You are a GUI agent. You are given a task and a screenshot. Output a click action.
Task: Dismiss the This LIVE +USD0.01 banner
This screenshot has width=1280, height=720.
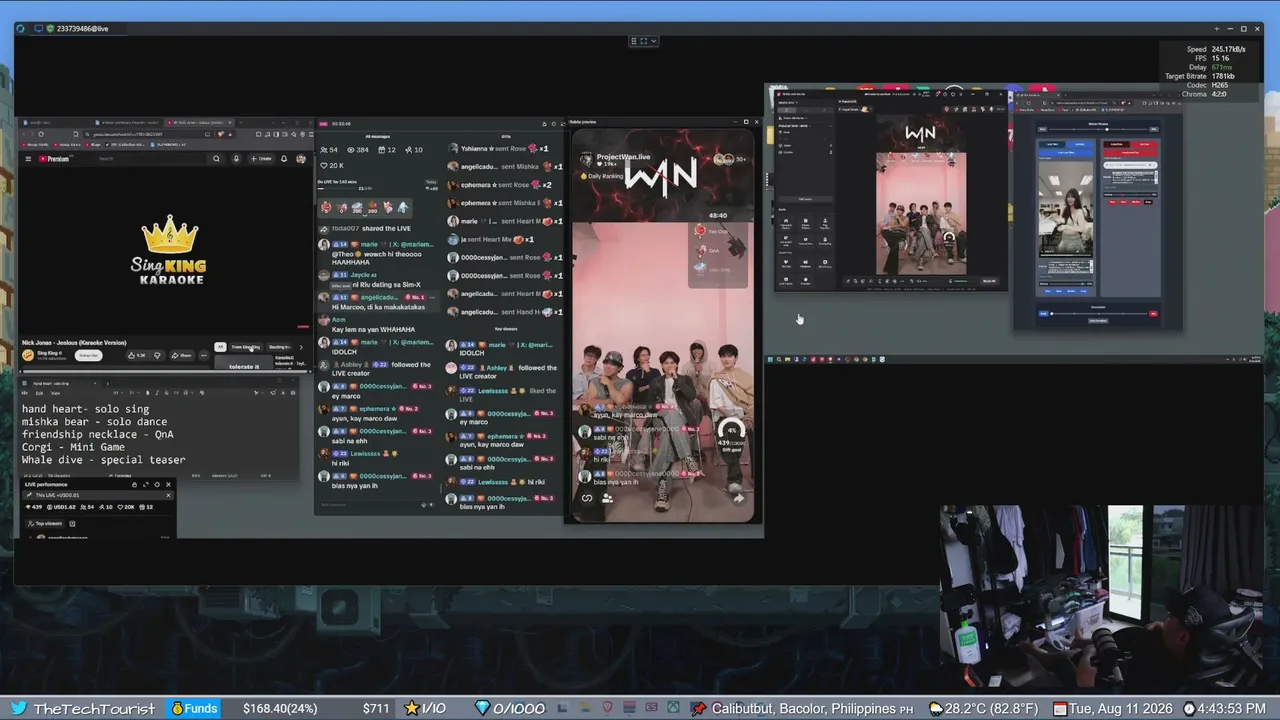pos(168,495)
